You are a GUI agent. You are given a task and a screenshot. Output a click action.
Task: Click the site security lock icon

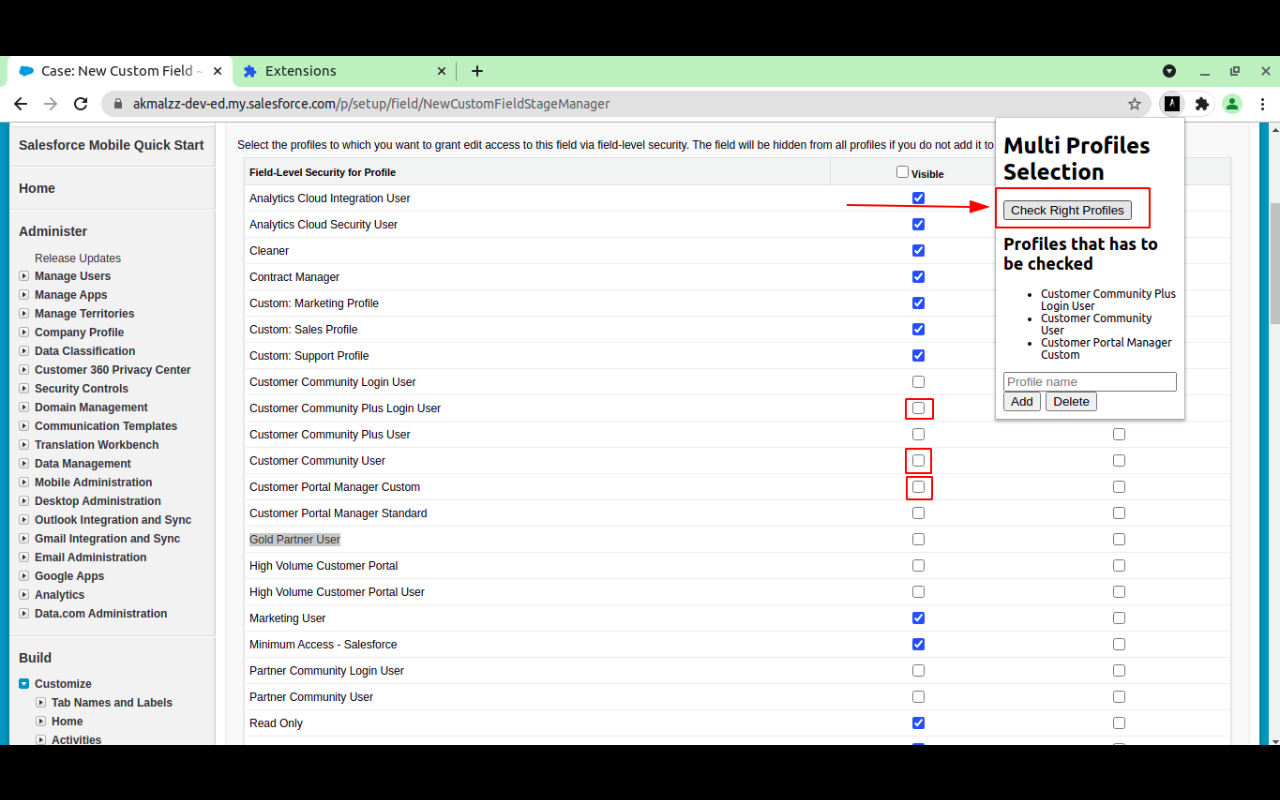pos(118,103)
